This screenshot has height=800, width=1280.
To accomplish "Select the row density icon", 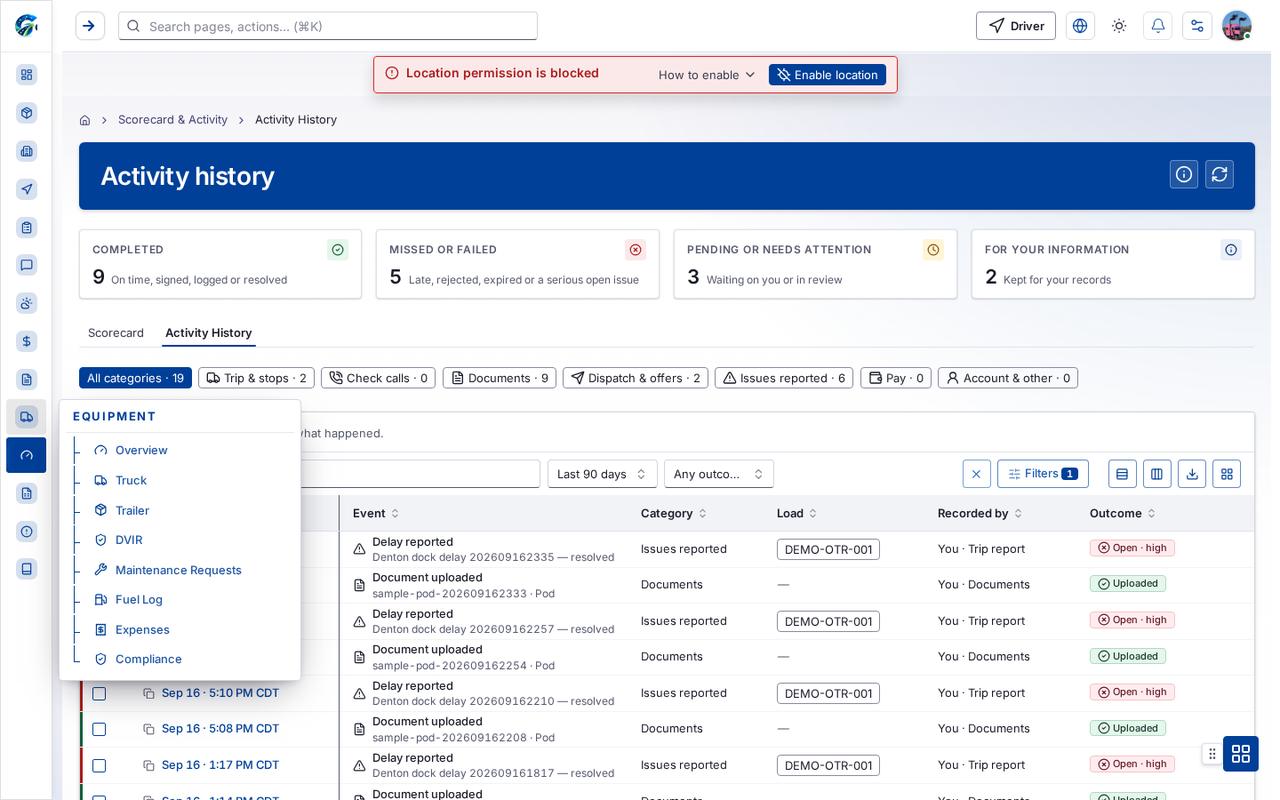I will click(x=1122, y=474).
